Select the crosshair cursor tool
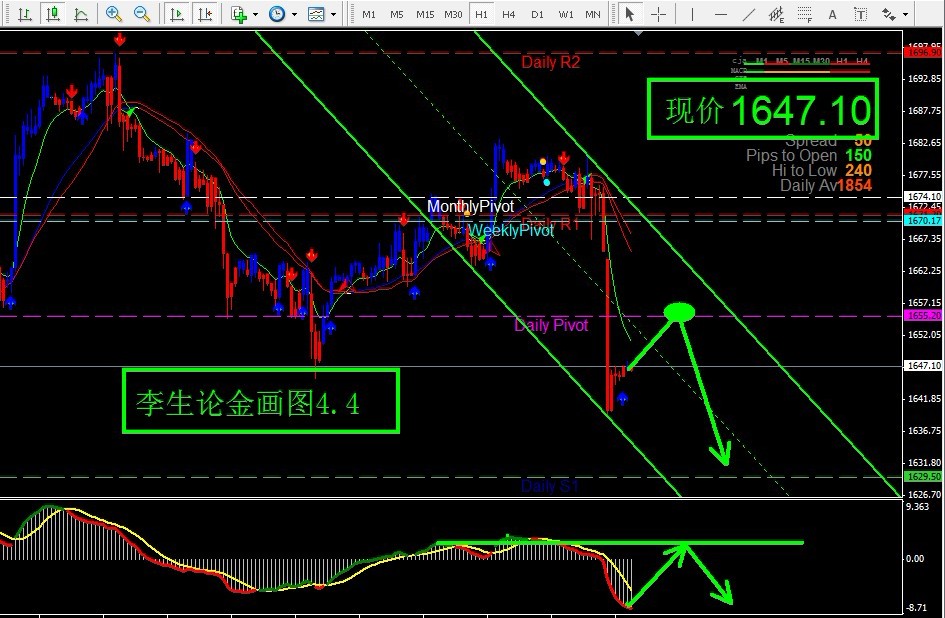This screenshot has width=945, height=618. 659,14
